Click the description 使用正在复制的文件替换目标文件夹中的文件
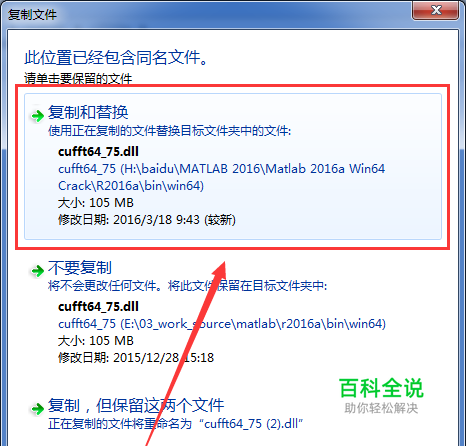 coord(169,131)
